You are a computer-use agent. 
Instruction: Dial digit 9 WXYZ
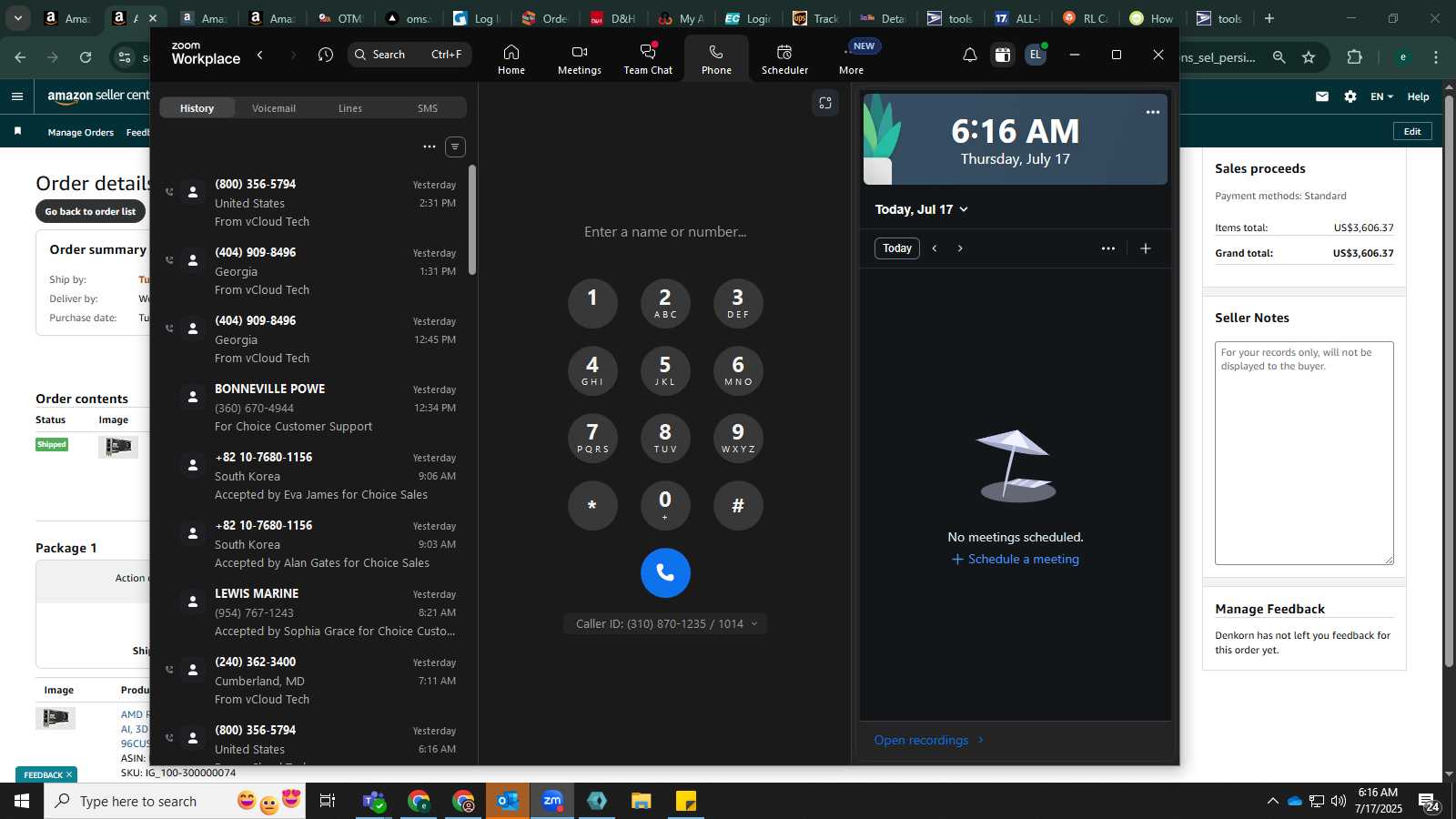click(x=738, y=438)
